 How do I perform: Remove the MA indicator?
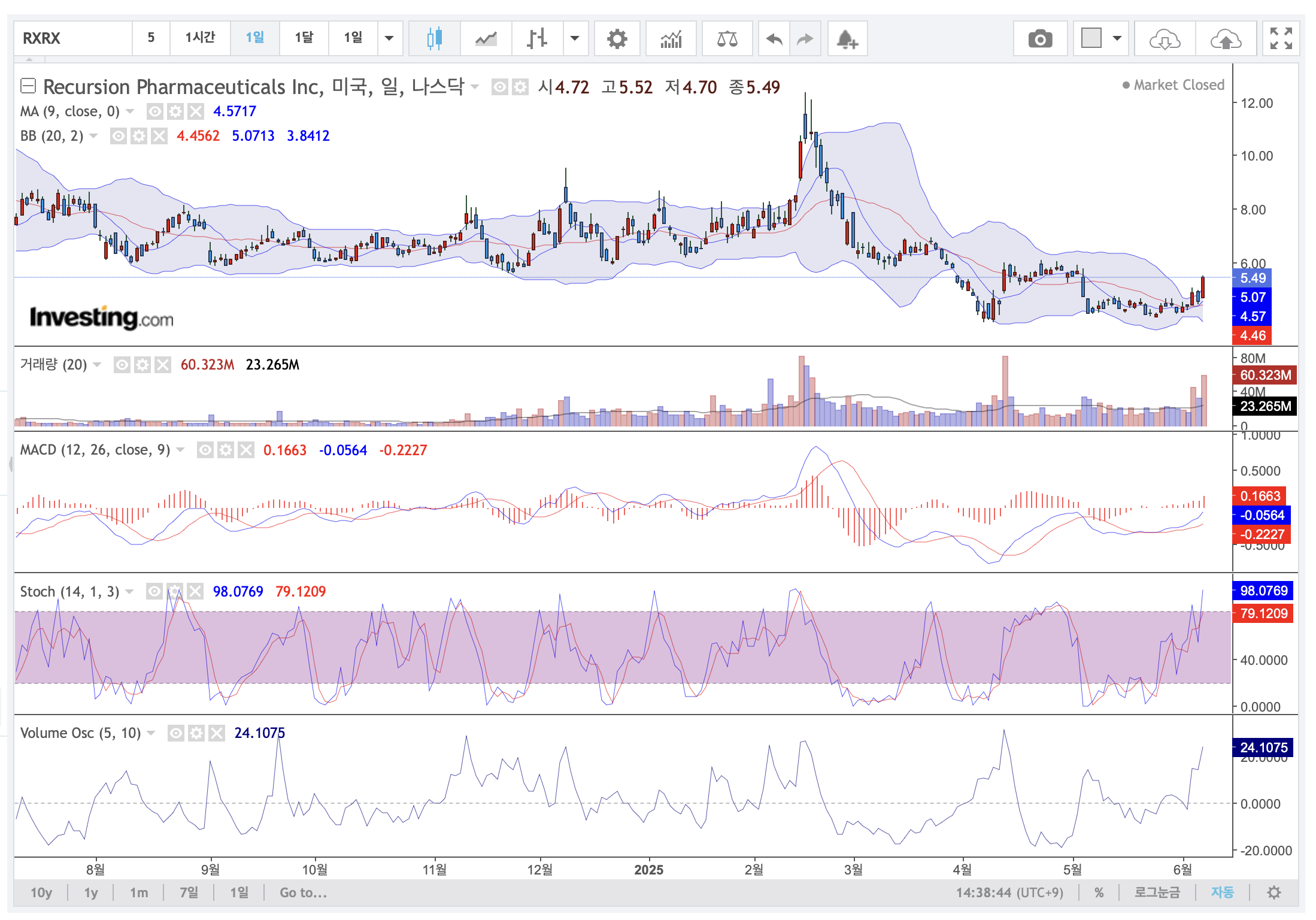[x=196, y=111]
